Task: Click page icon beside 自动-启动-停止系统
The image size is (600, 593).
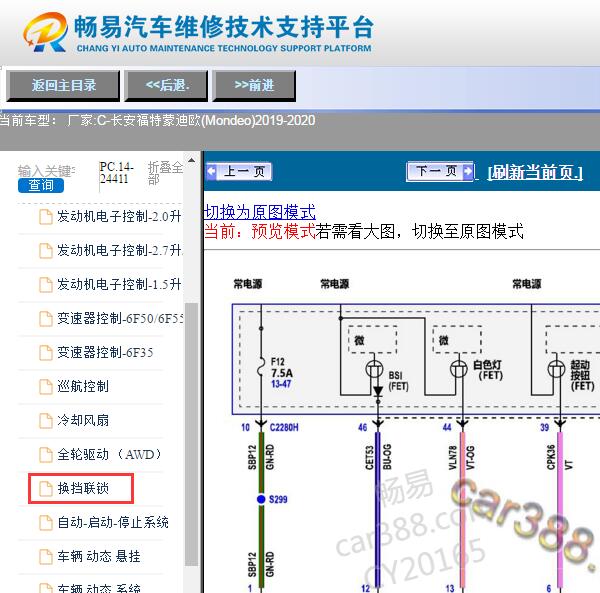Action: coord(46,523)
